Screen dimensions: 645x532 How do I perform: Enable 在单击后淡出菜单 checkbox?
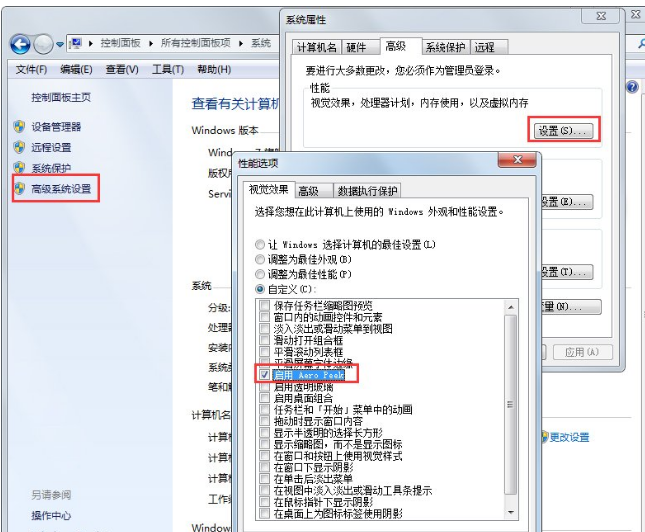(x=264, y=479)
